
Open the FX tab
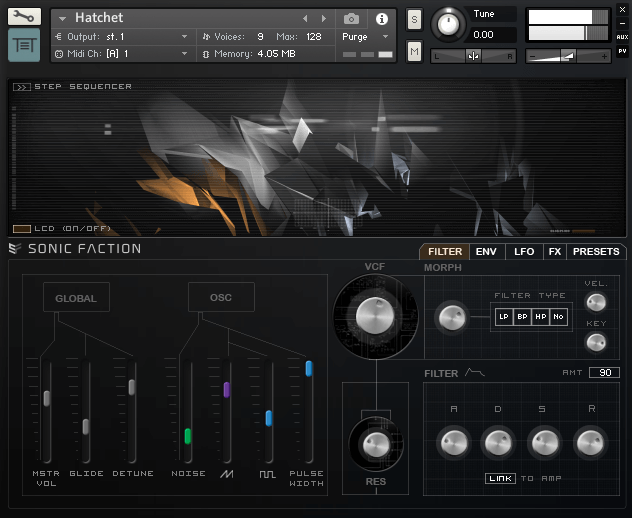555,252
